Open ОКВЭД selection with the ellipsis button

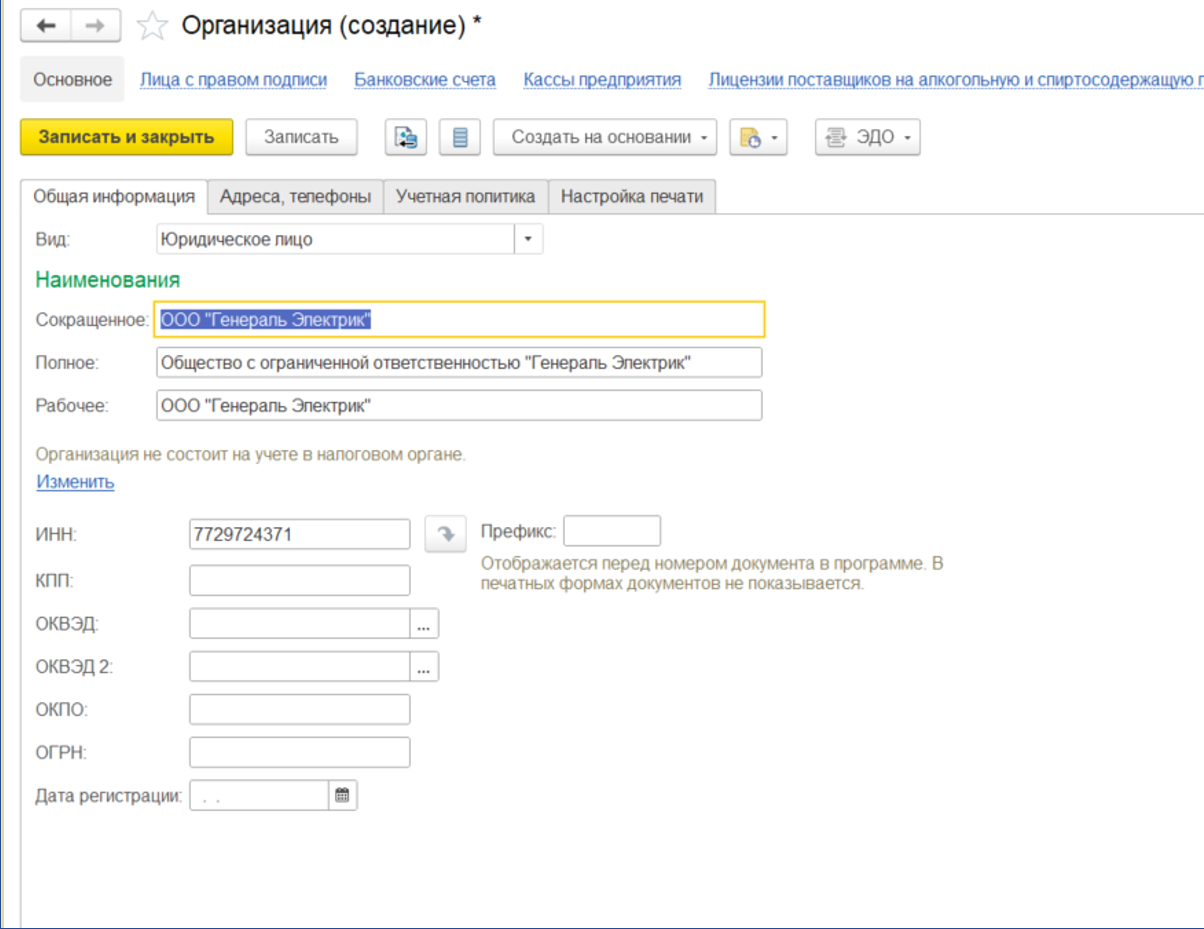click(x=424, y=624)
